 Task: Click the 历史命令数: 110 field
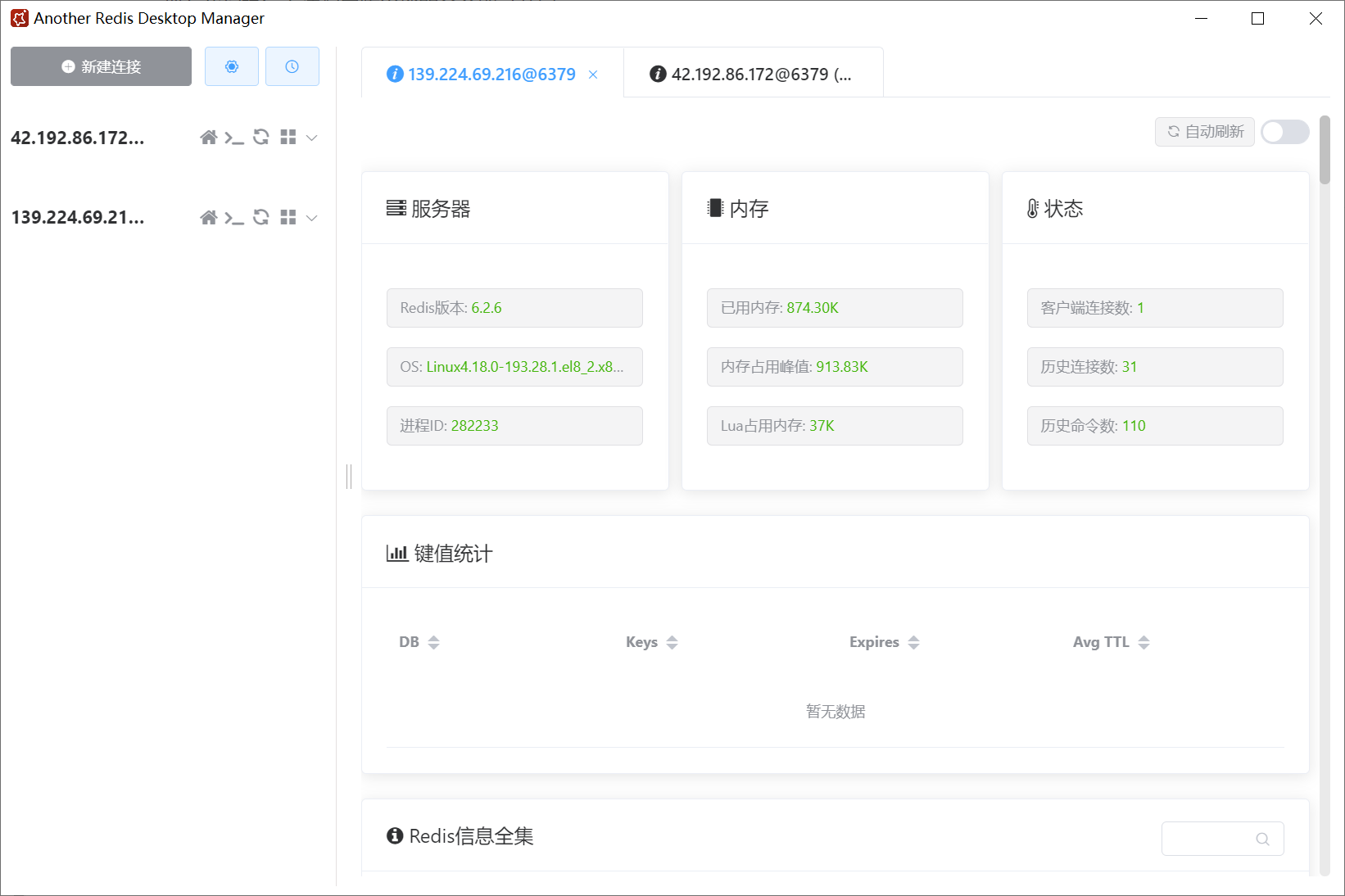pyautogui.click(x=1155, y=426)
